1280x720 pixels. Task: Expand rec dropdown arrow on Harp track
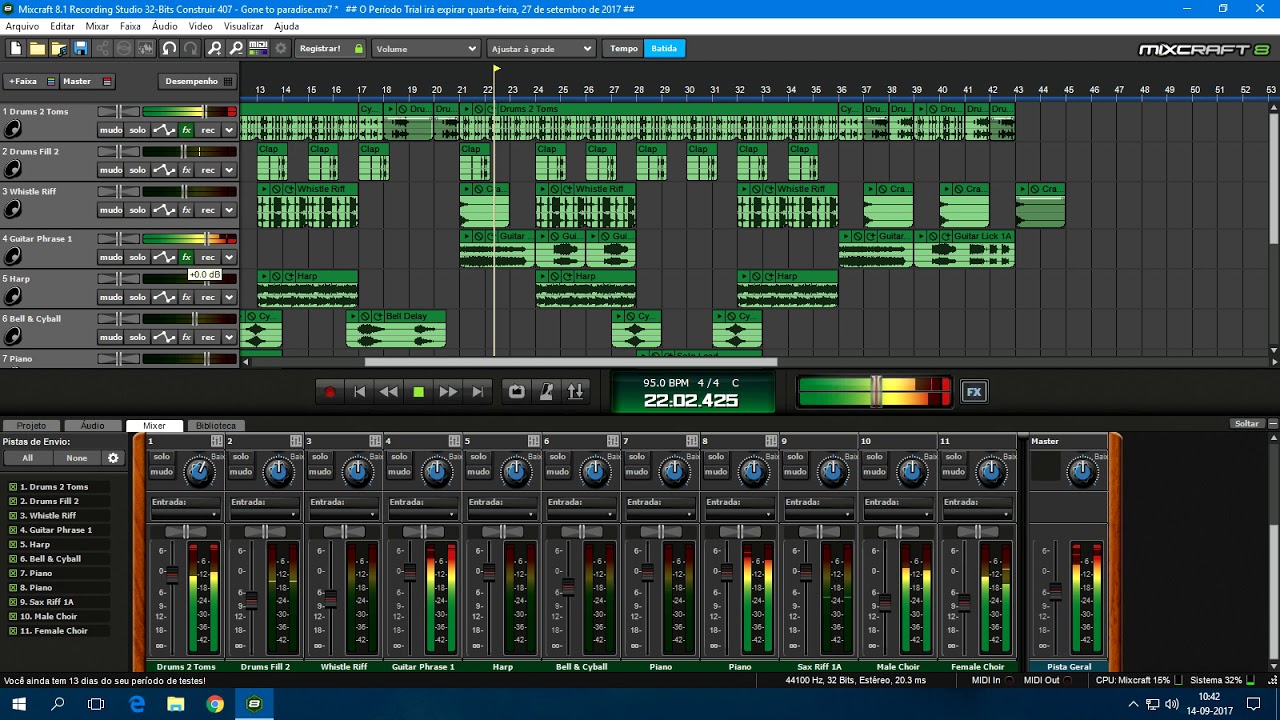229,297
